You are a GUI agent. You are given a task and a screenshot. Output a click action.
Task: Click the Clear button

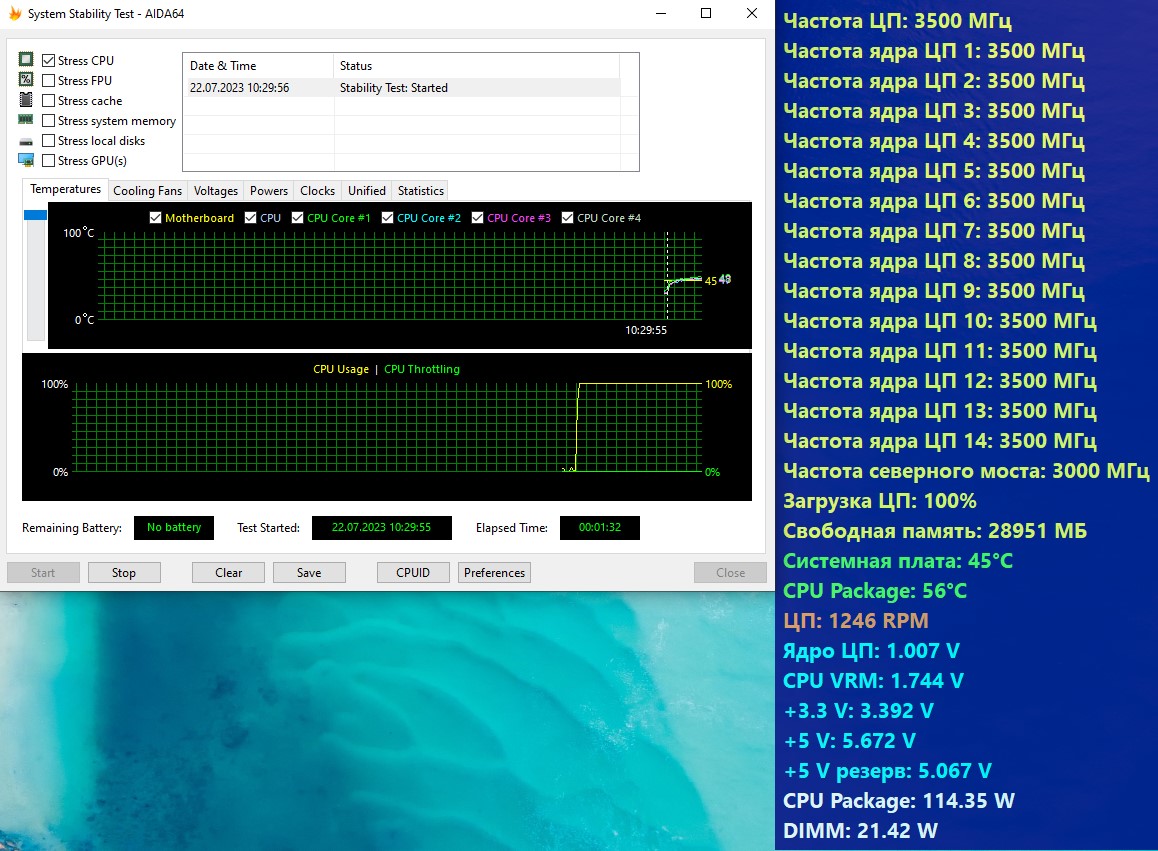(228, 573)
